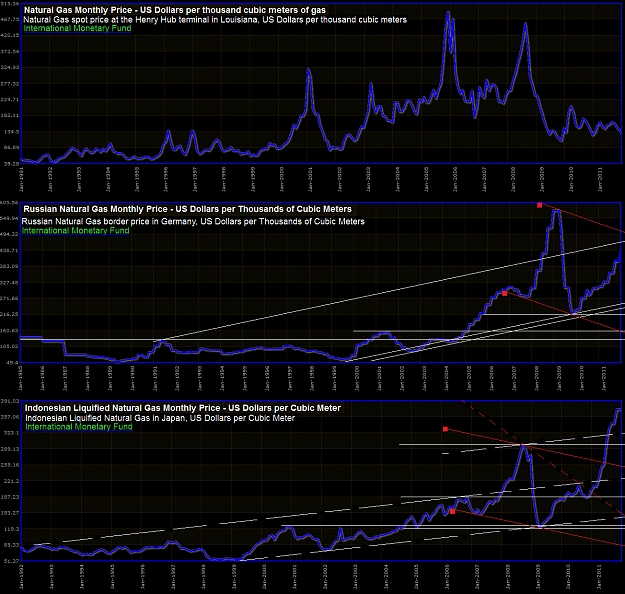This screenshot has width=625, height=594.
Task: Click the 'Natural Gas Monthly Price' chart title
Action: coord(175,10)
